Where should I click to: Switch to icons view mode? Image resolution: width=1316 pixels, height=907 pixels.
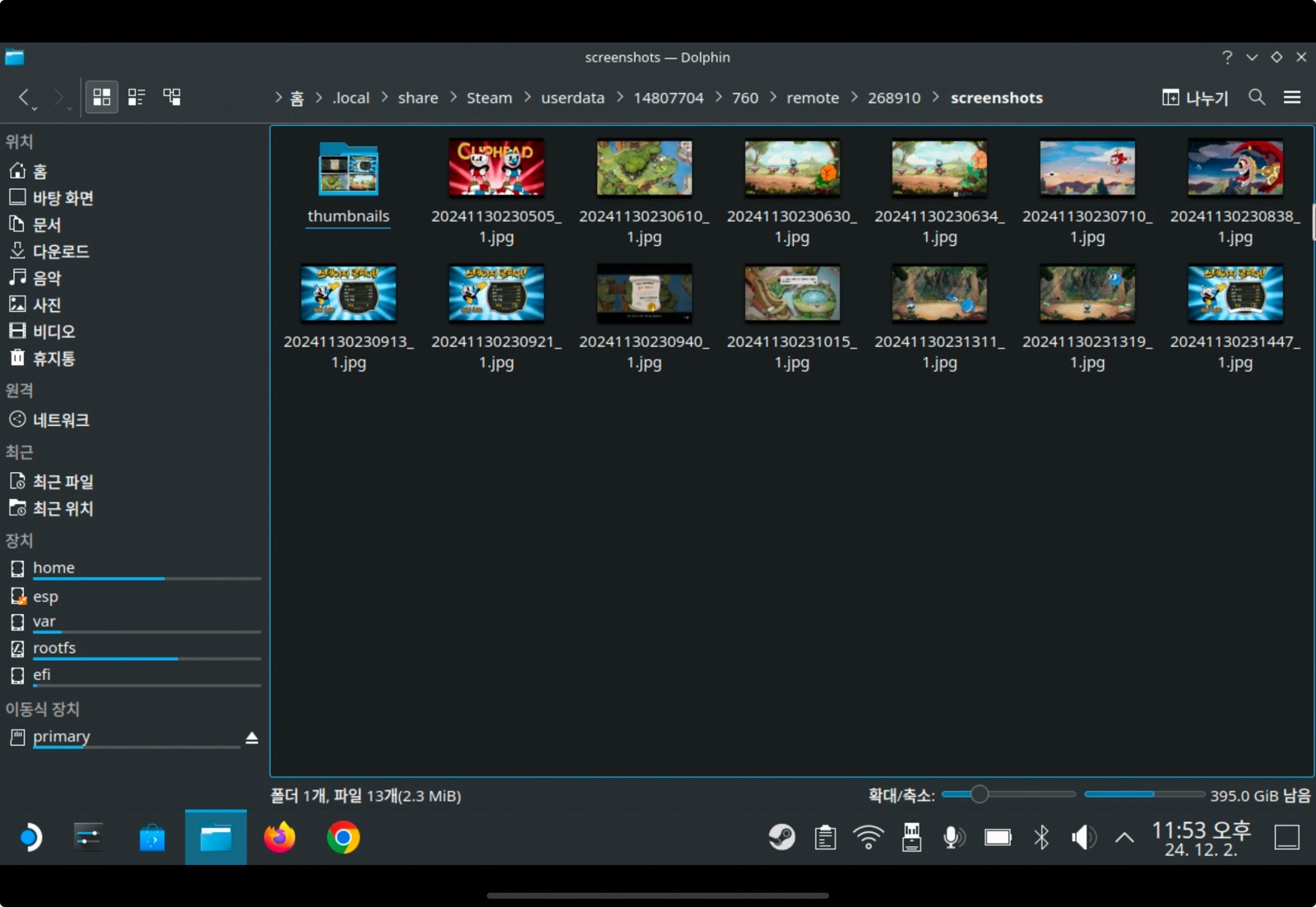pyautogui.click(x=102, y=97)
